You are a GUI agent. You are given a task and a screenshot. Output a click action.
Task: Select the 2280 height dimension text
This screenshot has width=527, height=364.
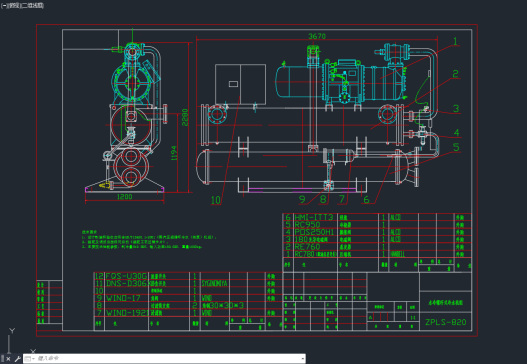tap(185, 117)
